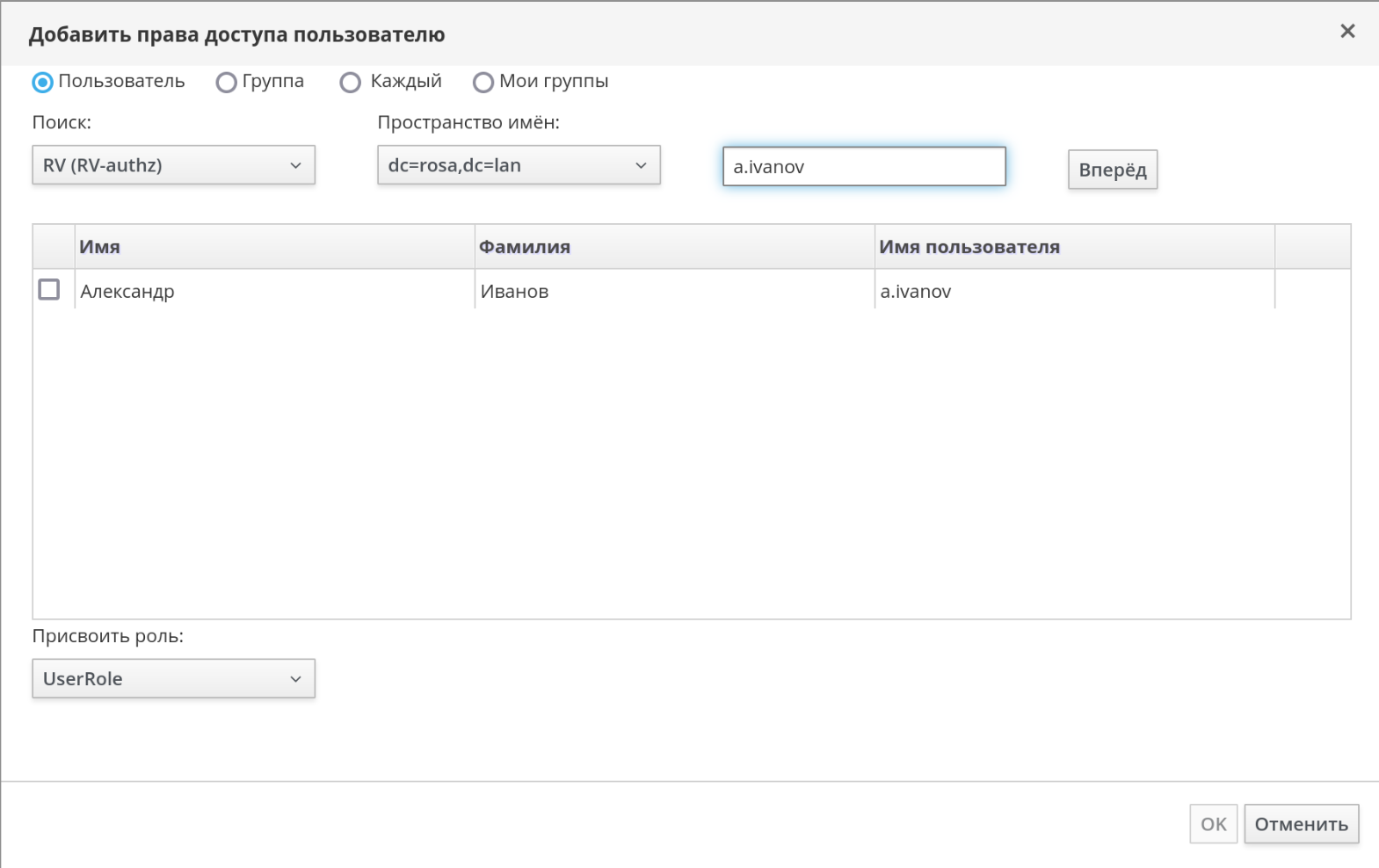Click the a.ivanov username cell in the table
The width and height of the screenshot is (1379, 868).
(x=916, y=292)
